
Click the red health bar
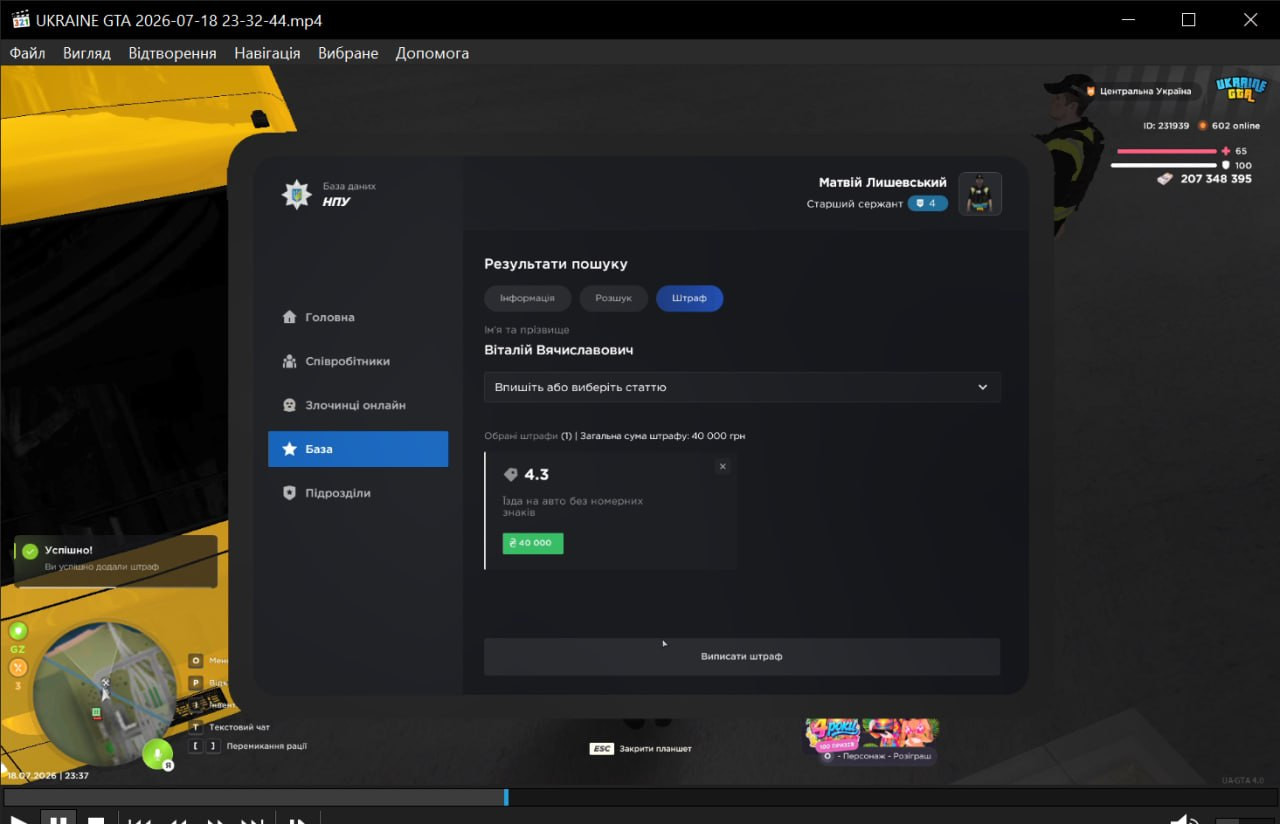1166,151
